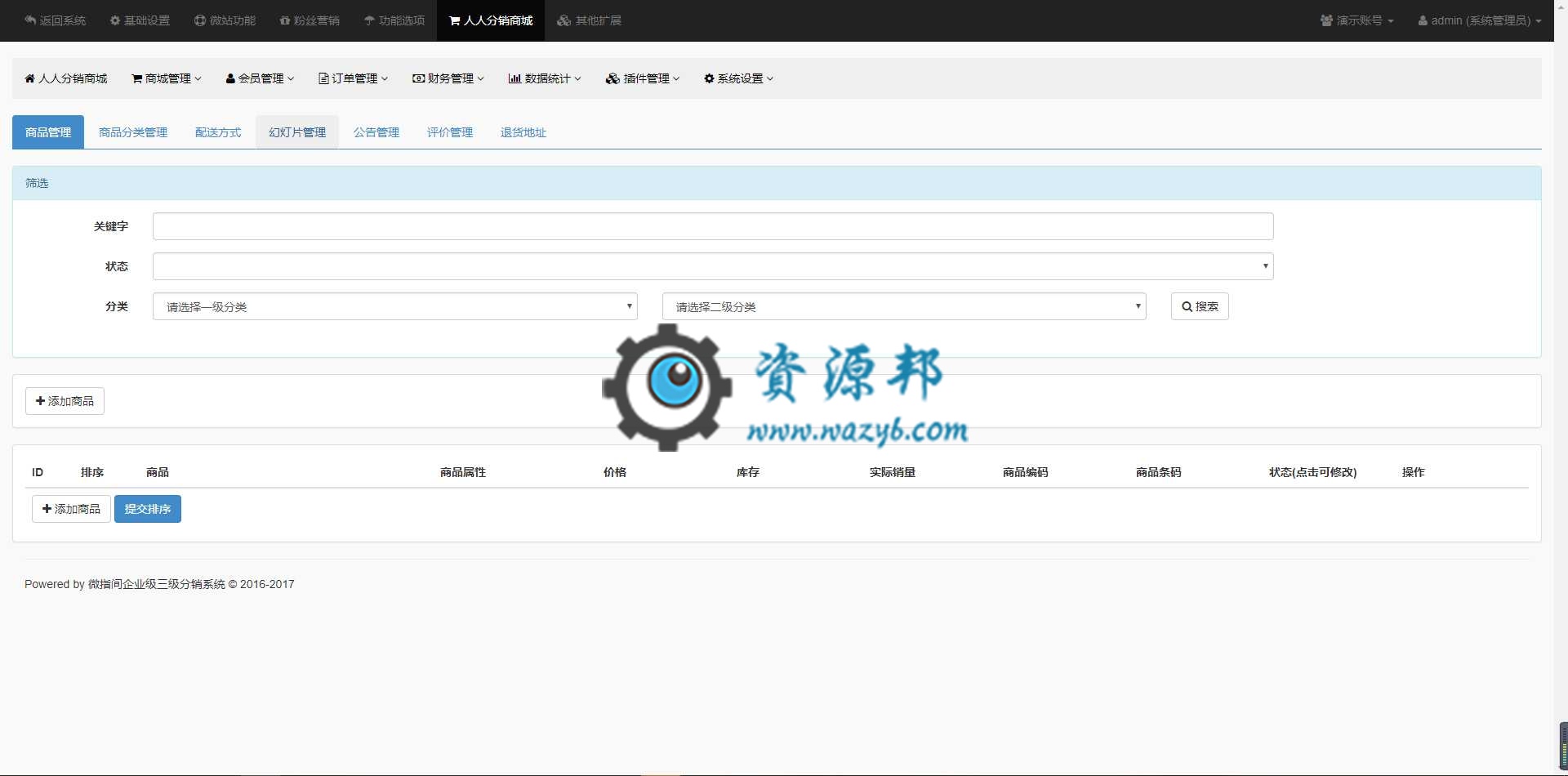The image size is (1568, 776).
Task: Open 基础设置 in the top bar
Action: tap(140, 20)
